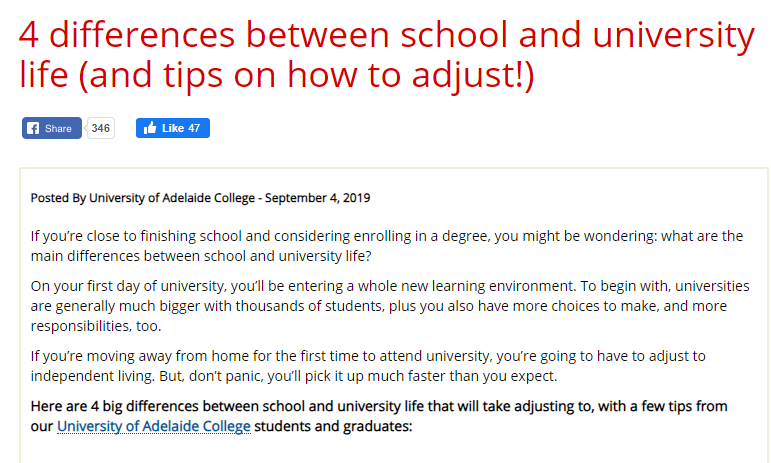Click the text 'responsibilities, too.'
Image resolution: width=771 pixels, height=463 pixels.
[x=96, y=326]
